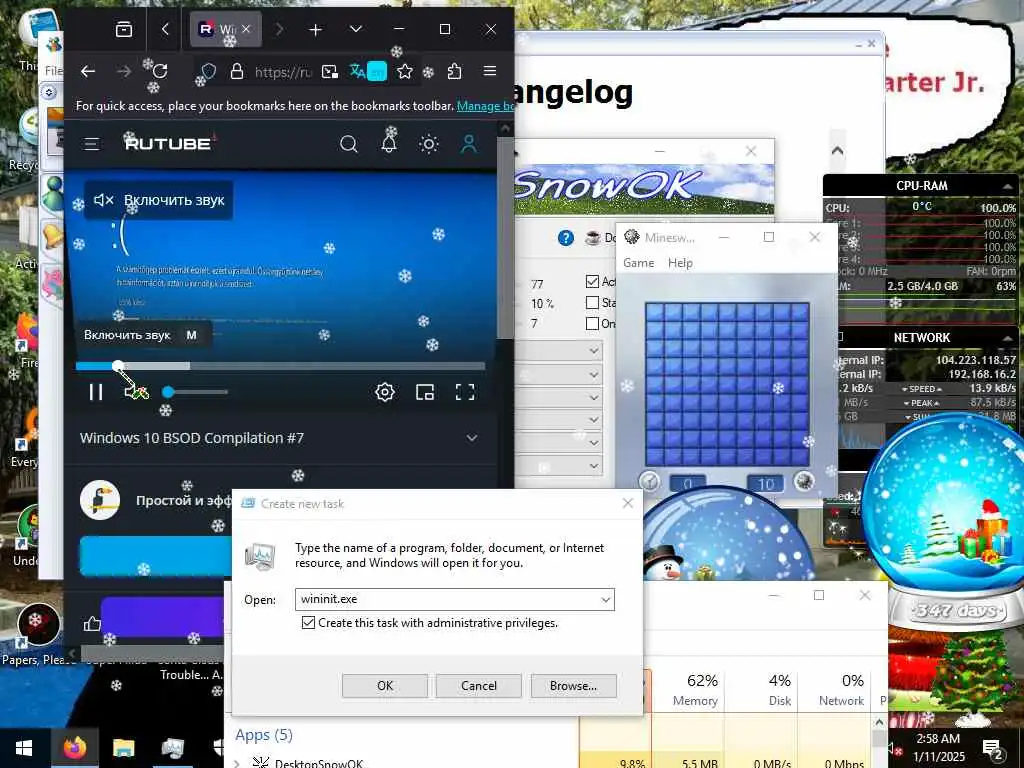Select the active Rutube browser tab
The image size is (1024, 768).
pyautogui.click(x=225, y=29)
